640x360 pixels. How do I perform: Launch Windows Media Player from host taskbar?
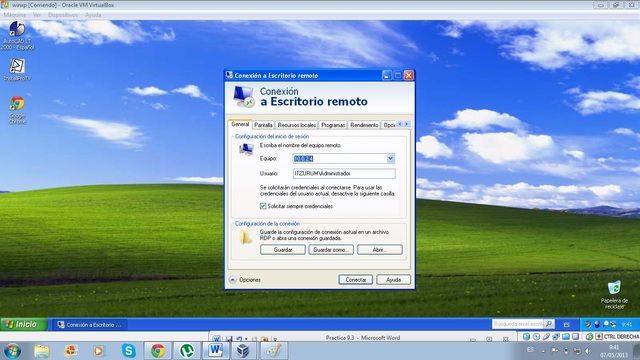pyautogui.click(x=98, y=351)
